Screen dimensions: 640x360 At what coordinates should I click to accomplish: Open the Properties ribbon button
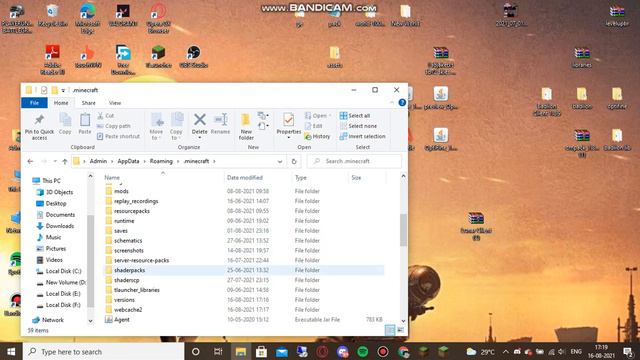tap(289, 126)
